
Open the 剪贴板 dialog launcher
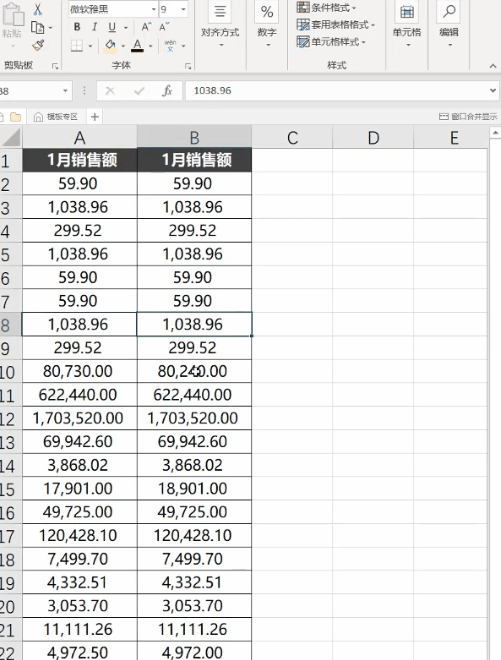55,66
